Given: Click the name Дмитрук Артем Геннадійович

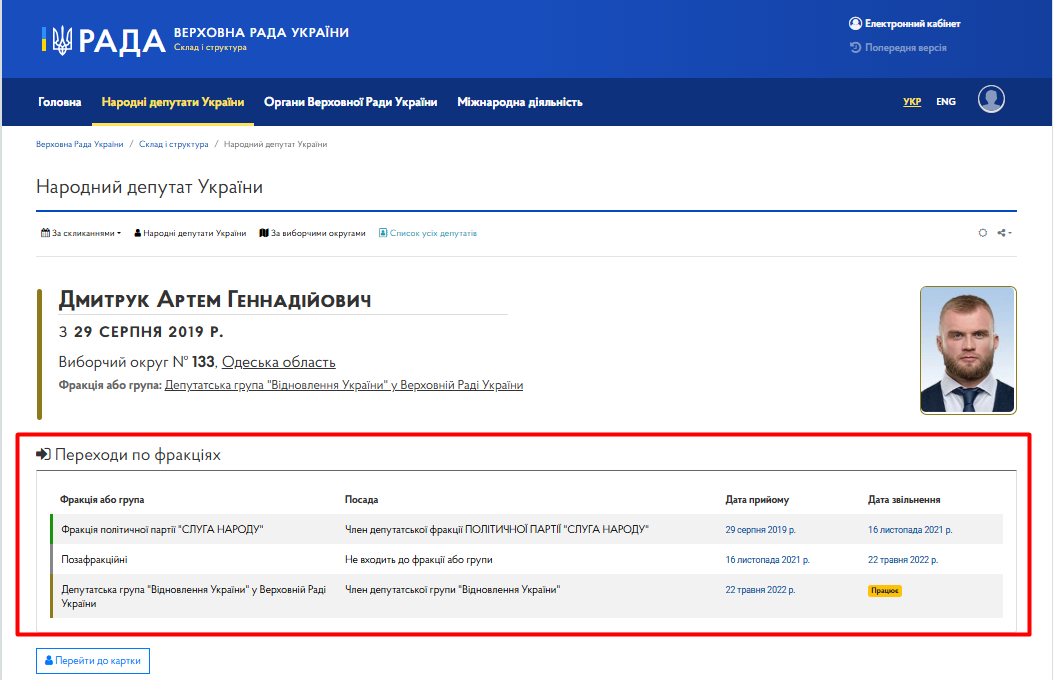Looking at the screenshot, I should click(215, 299).
